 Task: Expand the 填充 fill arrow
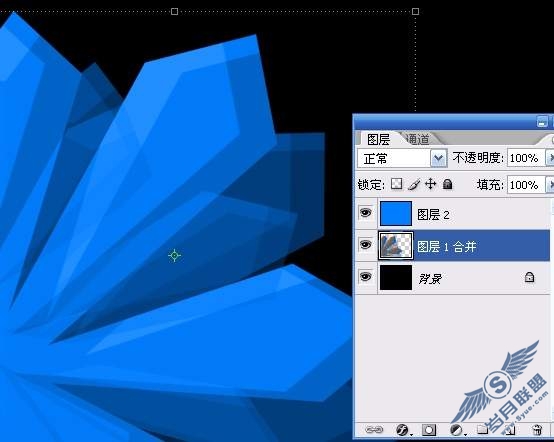pyautogui.click(x=550, y=185)
